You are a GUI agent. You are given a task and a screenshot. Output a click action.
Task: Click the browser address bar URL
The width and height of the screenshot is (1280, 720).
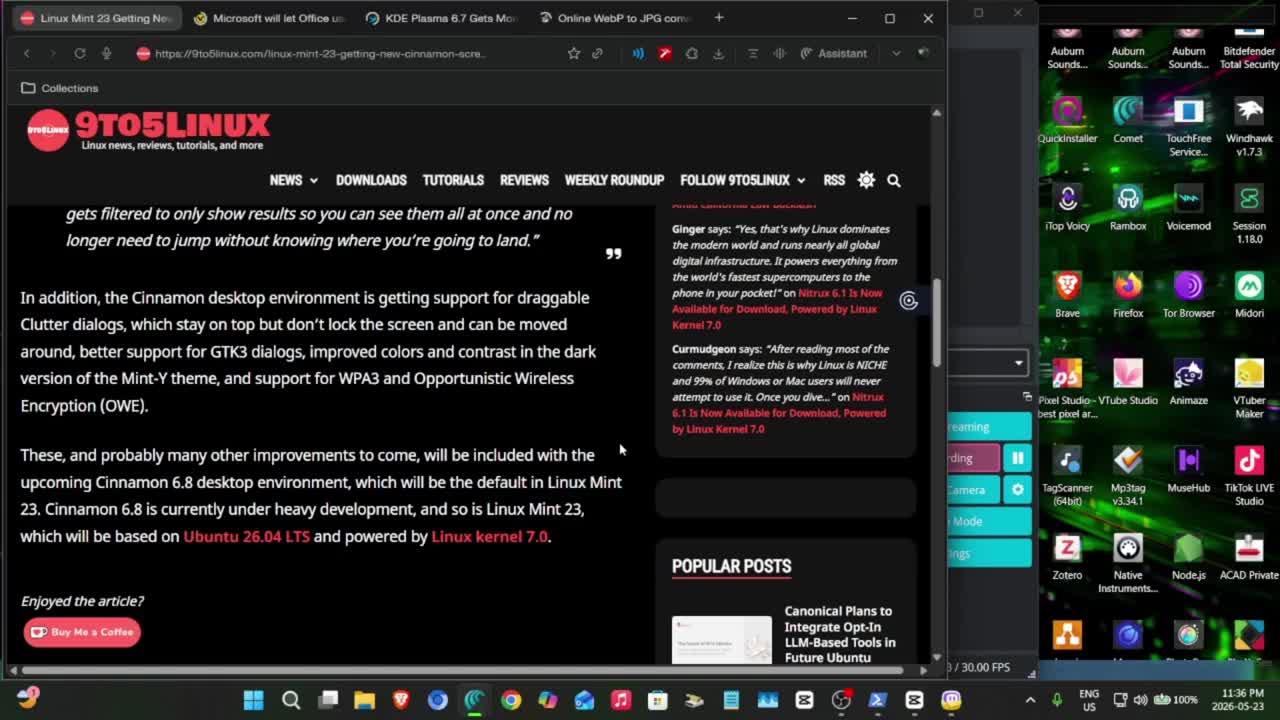coord(320,53)
